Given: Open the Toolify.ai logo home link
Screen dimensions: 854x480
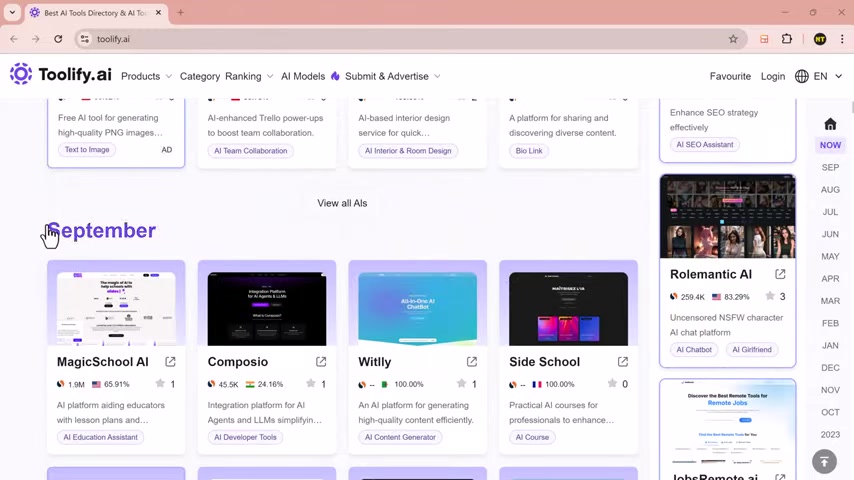Looking at the screenshot, I should click(60, 75).
